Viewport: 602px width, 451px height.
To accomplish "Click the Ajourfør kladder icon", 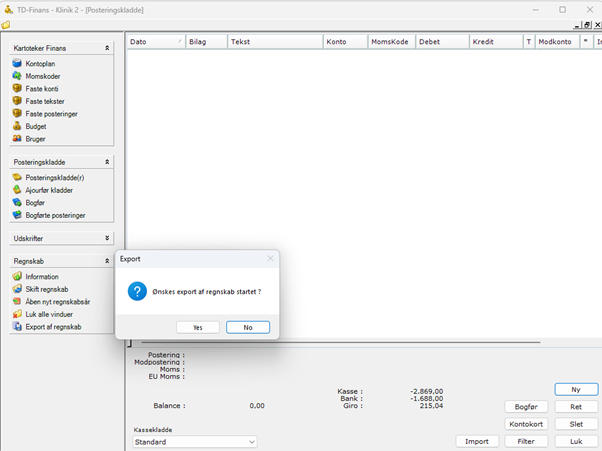I will point(17,190).
